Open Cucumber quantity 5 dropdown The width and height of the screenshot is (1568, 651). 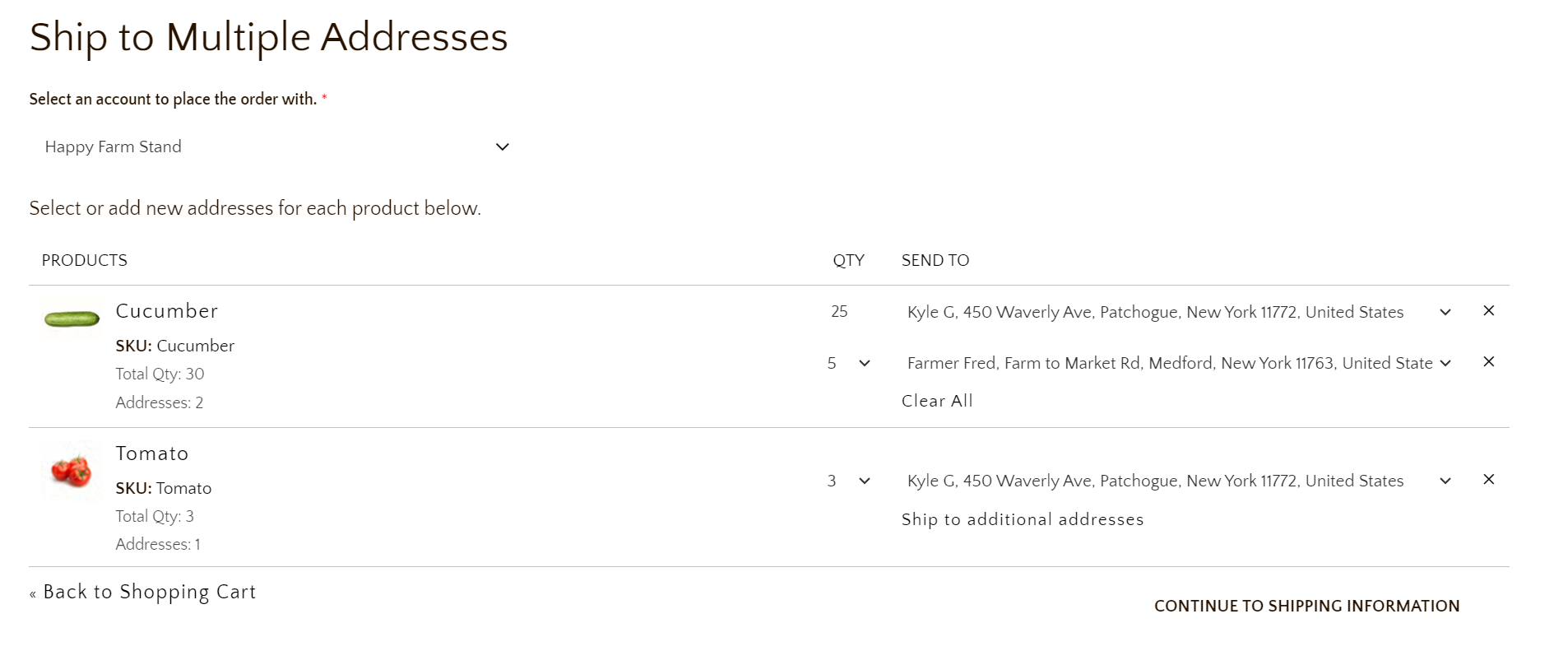pyautogui.click(x=848, y=364)
